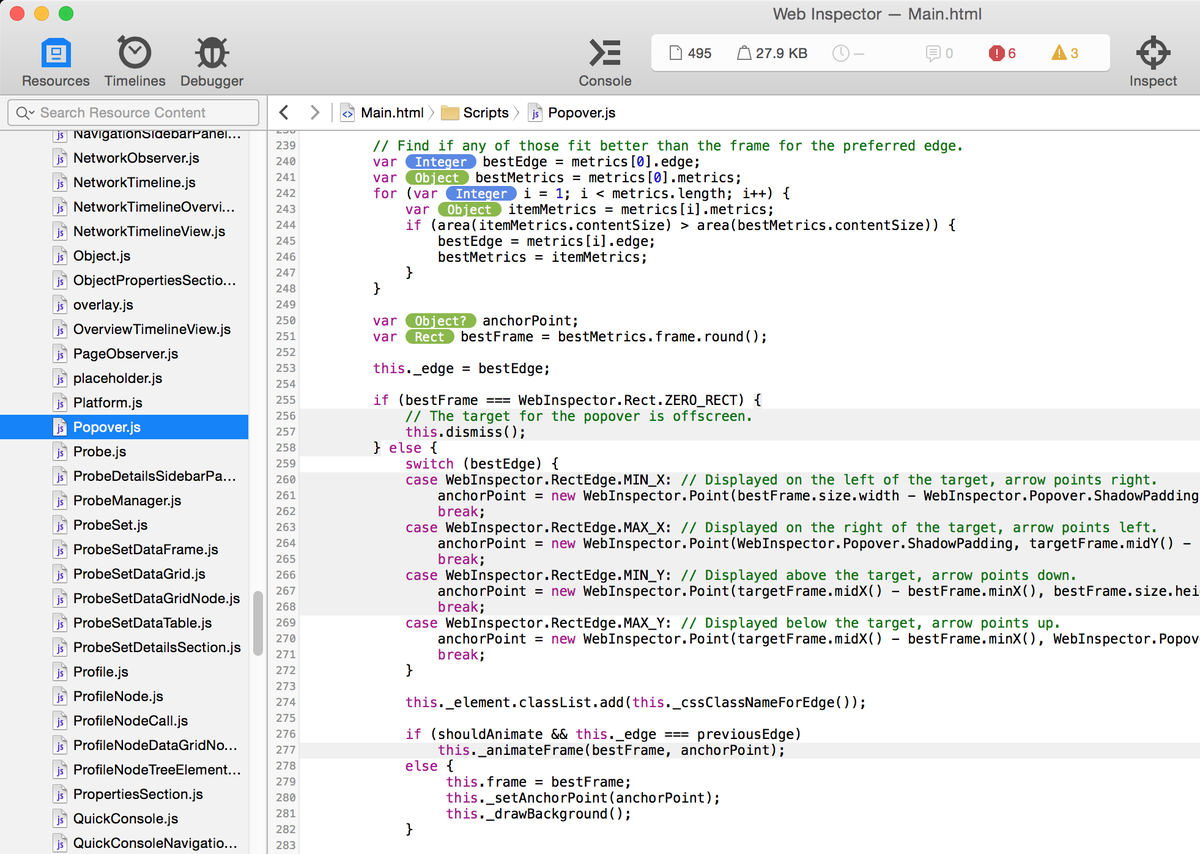Activate the Inspect element crosshair
This screenshot has height=854, width=1200.
[1153, 62]
